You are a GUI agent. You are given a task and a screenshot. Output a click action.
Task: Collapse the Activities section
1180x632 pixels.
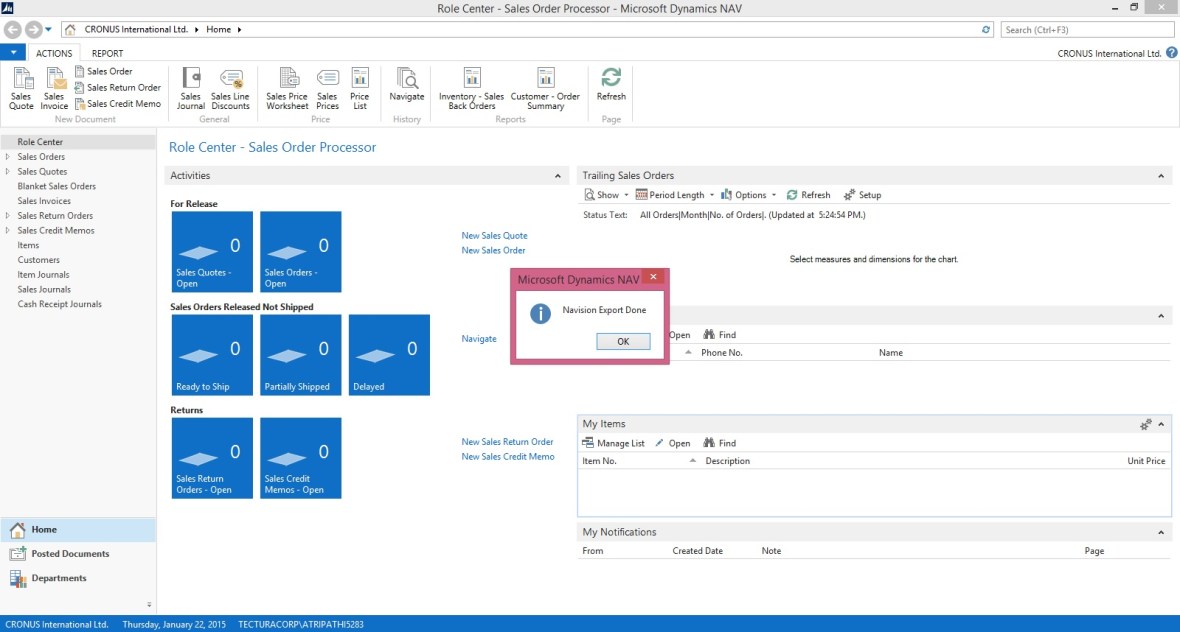point(558,176)
